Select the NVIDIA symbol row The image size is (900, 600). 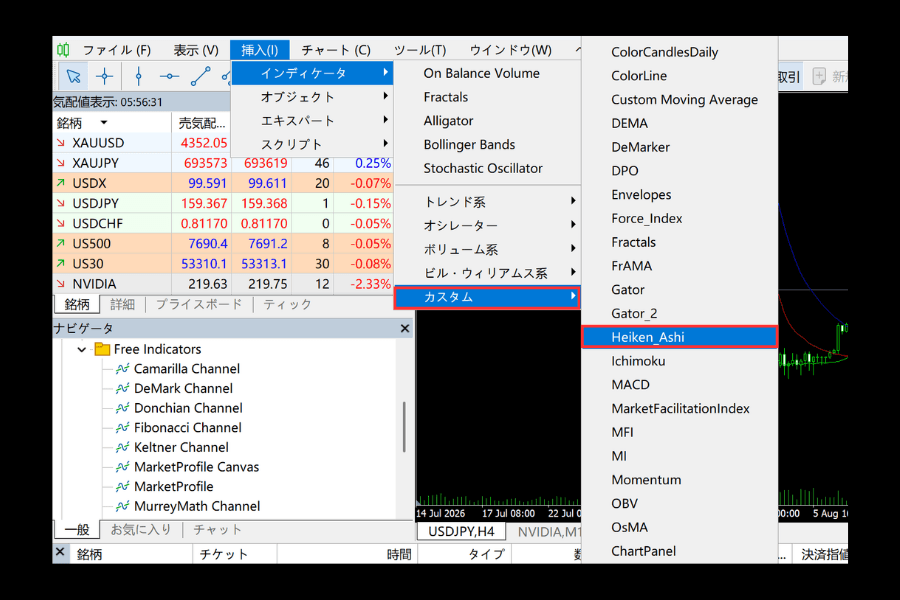coord(222,284)
